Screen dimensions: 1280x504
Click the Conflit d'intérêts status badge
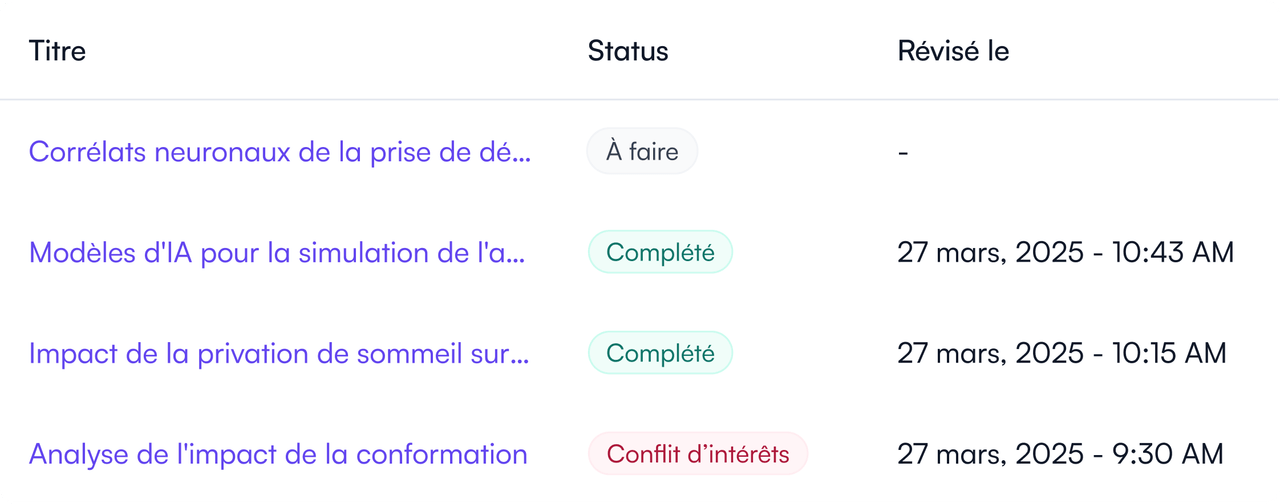click(697, 454)
